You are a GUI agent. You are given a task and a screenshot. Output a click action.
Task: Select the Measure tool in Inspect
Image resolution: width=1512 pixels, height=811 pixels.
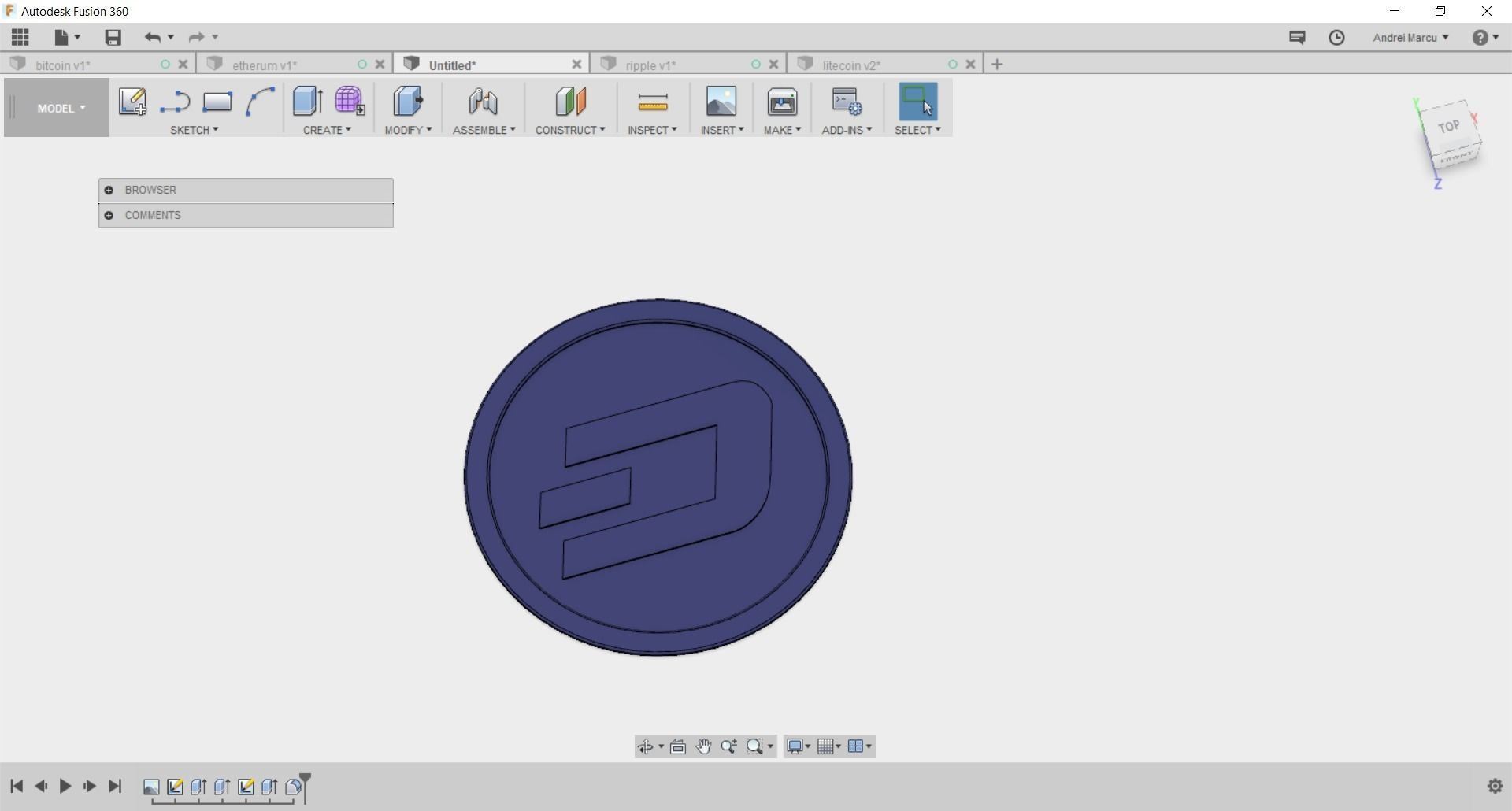pyautogui.click(x=652, y=102)
